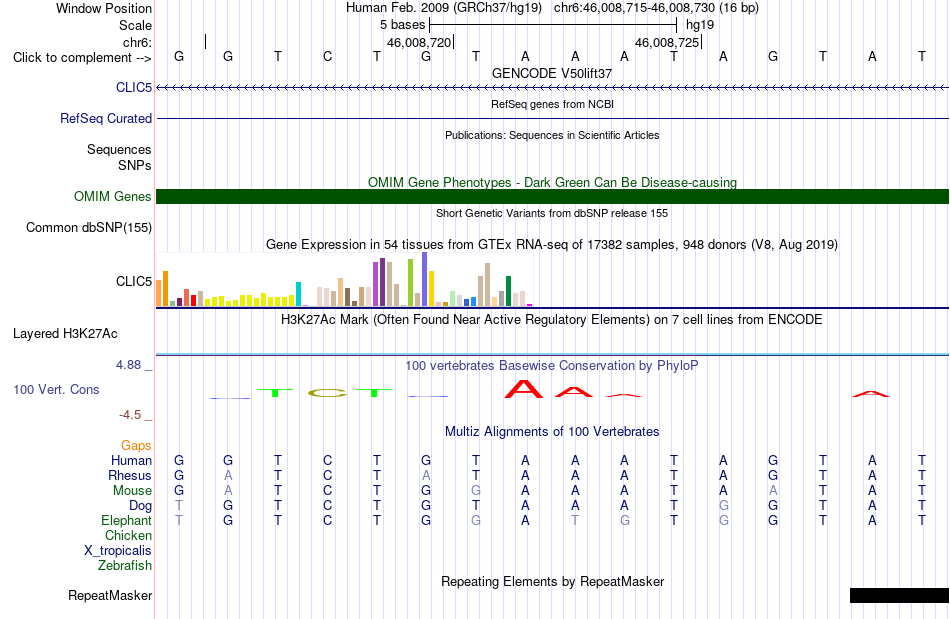
Task: Click the dark green bar in the GTEx chart
Action: (x=508, y=291)
